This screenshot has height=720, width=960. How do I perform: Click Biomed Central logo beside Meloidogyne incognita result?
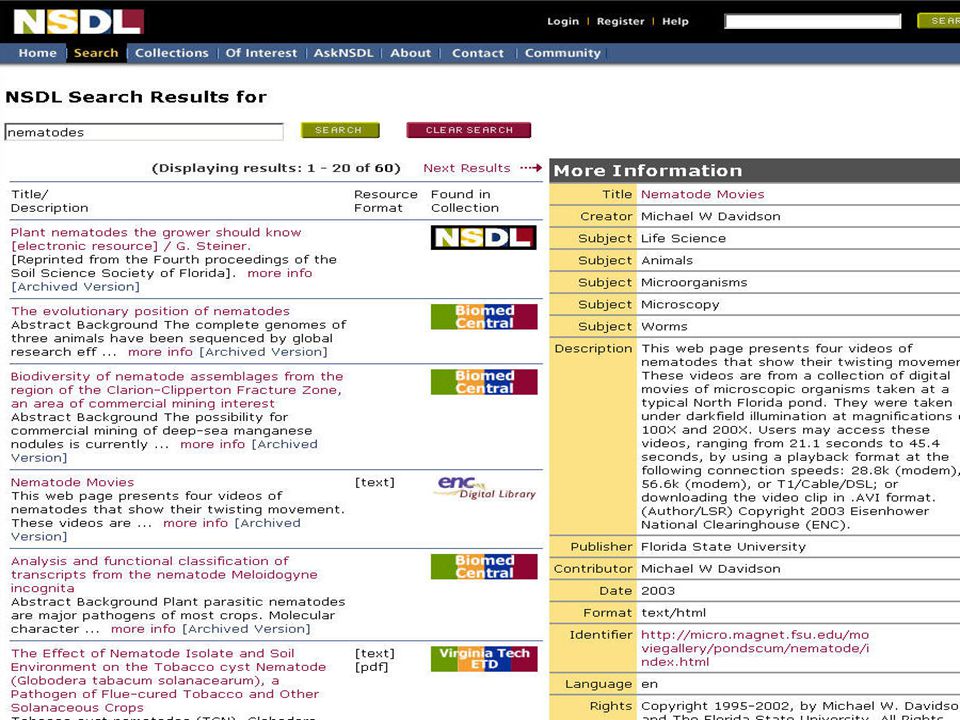484,566
